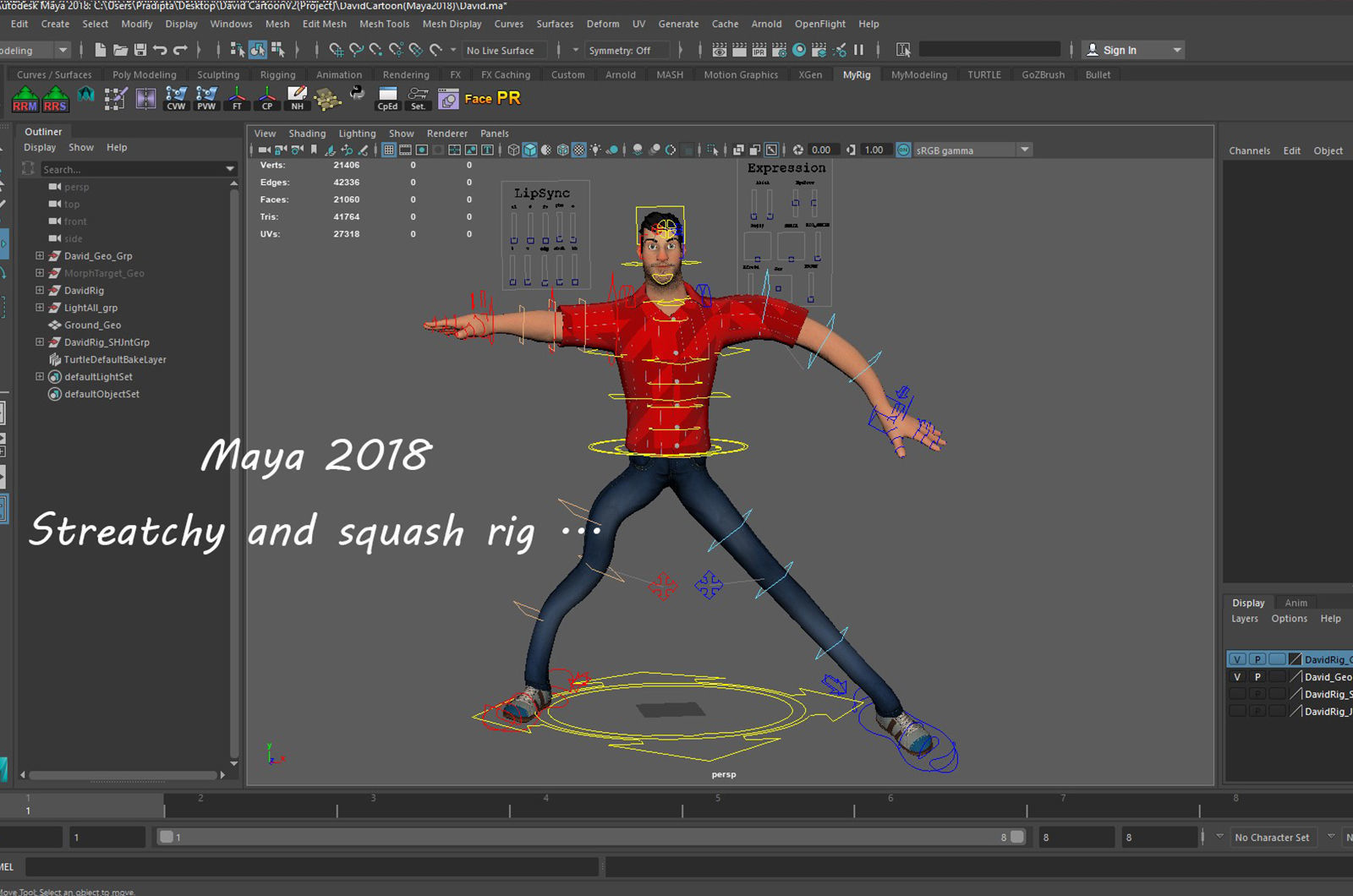Viewport: 1353px width, 896px height.
Task: Expand DavidRig node in Outliner
Action: coord(39,290)
